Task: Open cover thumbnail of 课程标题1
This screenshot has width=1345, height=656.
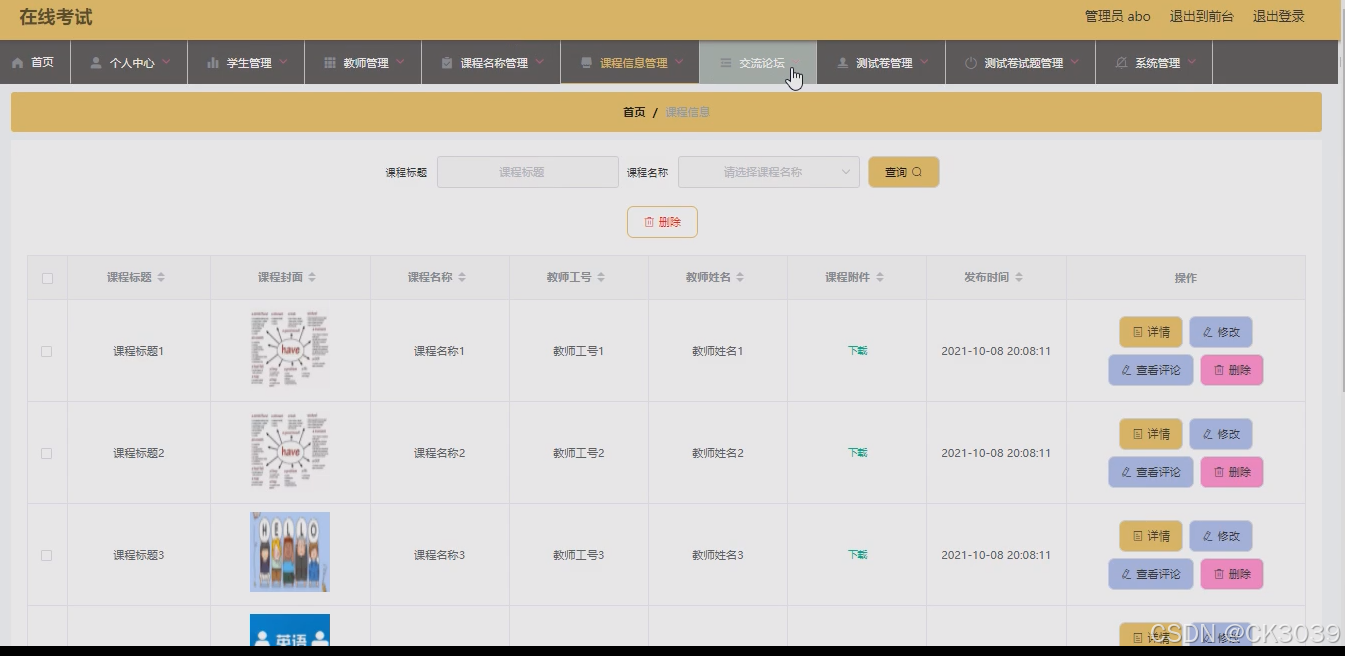Action: pos(290,350)
